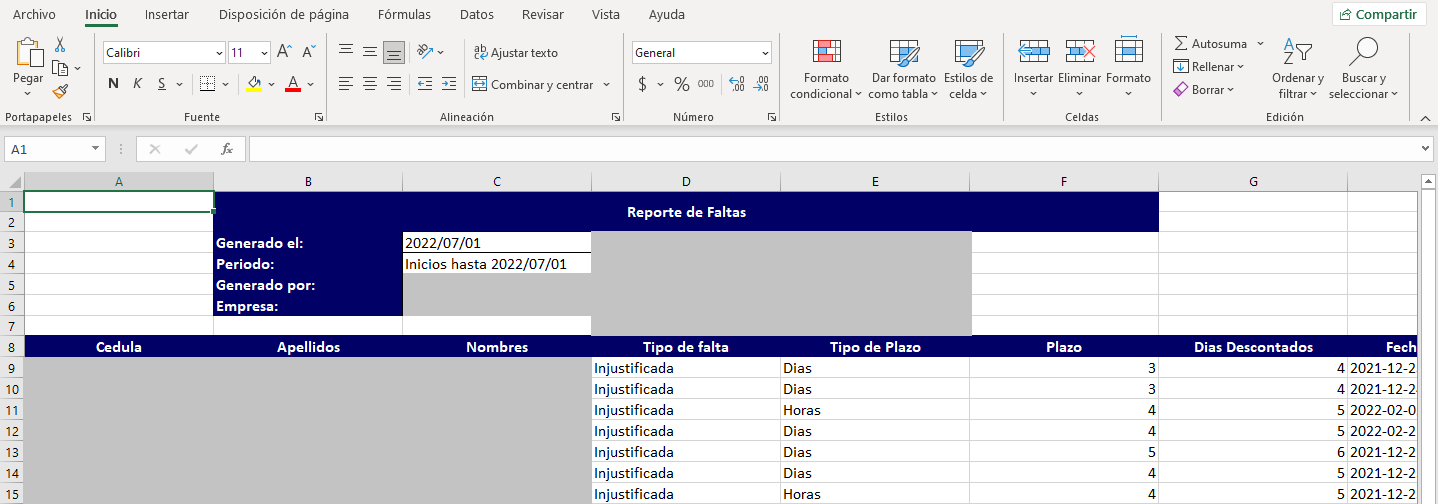Click the text Orientación icon
The width and height of the screenshot is (1438, 504).
(426, 52)
